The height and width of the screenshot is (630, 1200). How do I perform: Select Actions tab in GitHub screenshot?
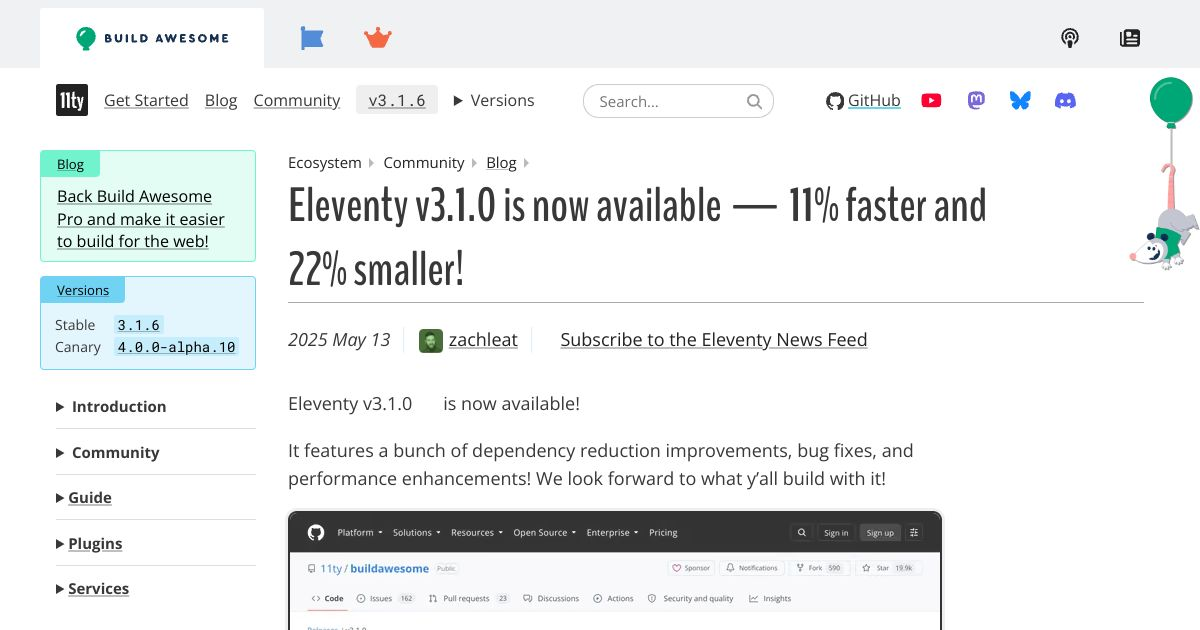click(613, 598)
